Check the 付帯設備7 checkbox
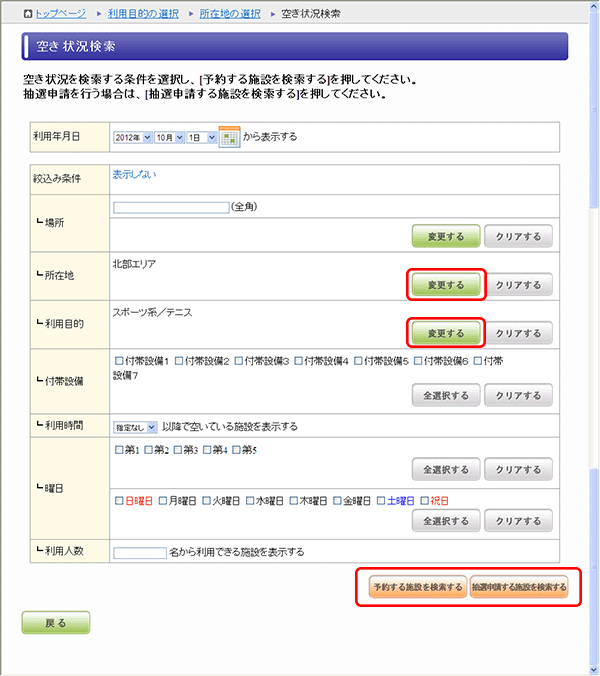 [478, 360]
